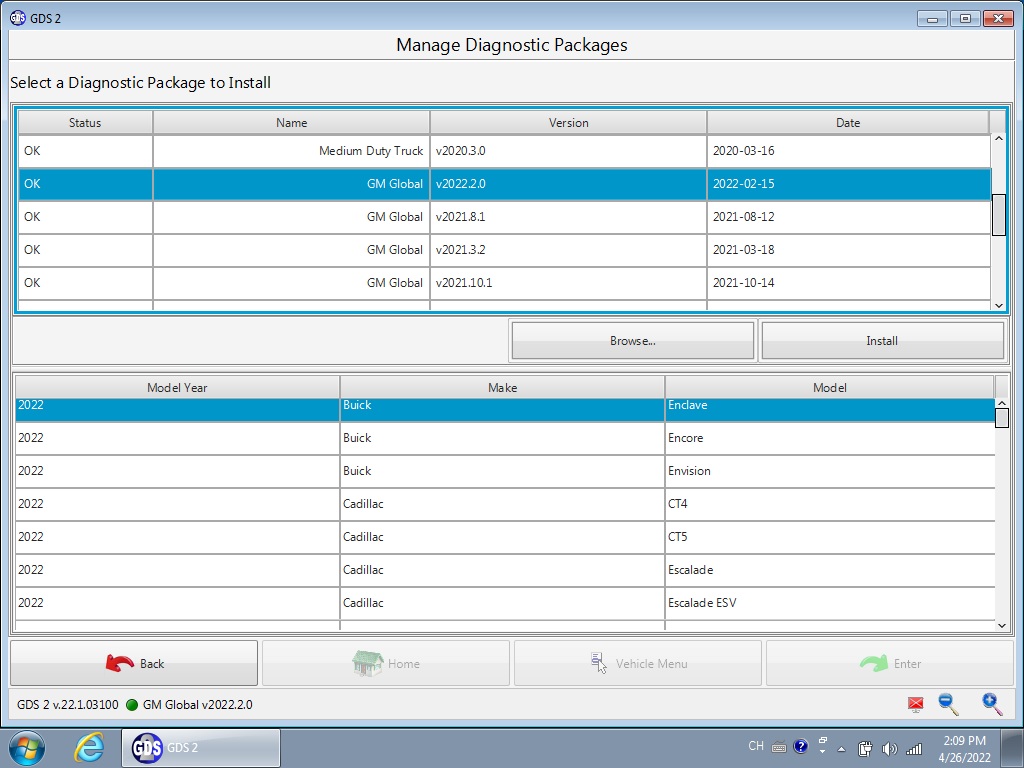This screenshot has height=768, width=1024.
Task: Open the Windows Start menu
Action: 26,747
